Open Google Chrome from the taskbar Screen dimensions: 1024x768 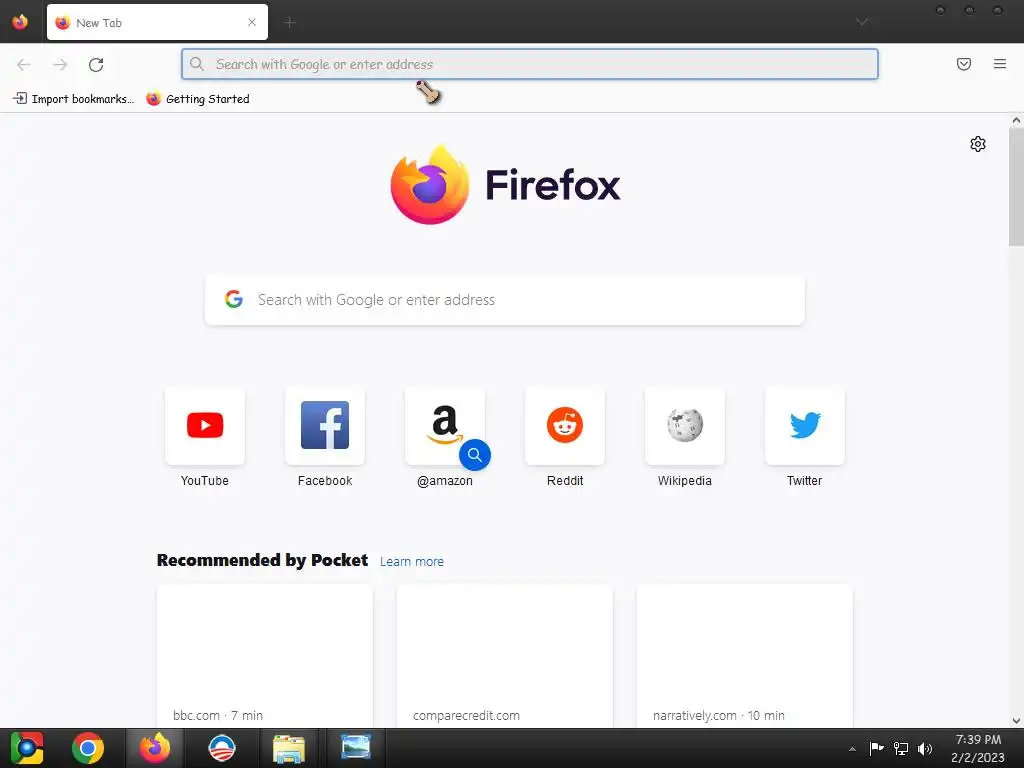coord(88,748)
